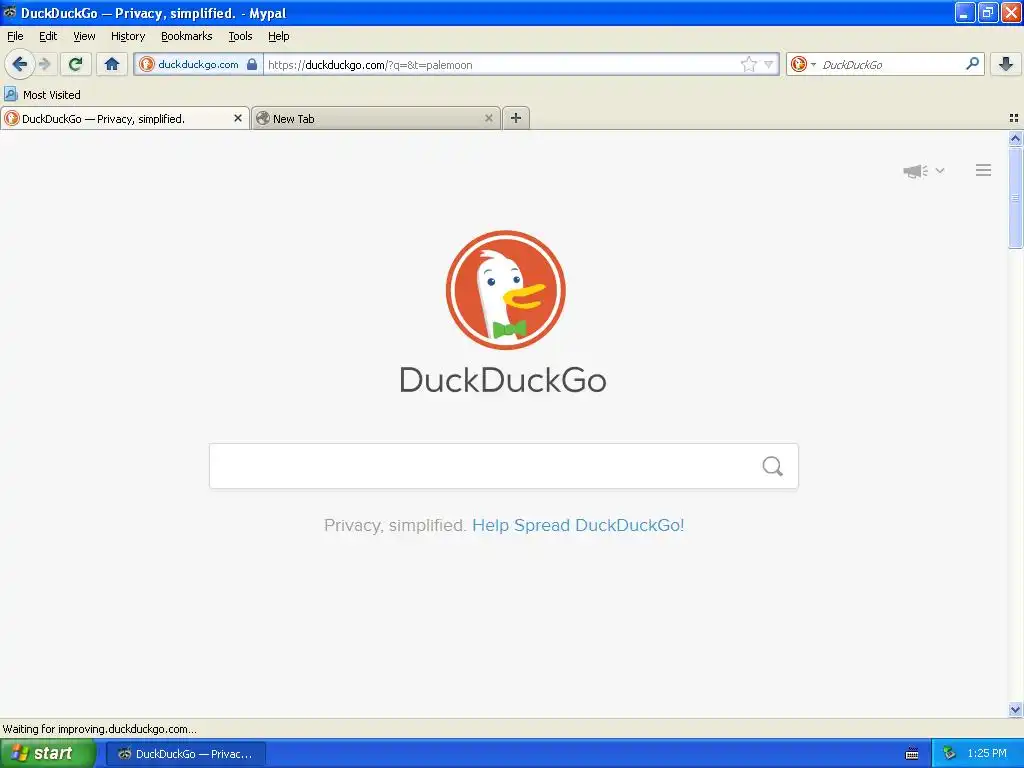Screen dimensions: 1024x768
Task: Click the vertical scrollbar thumb
Action: (1016, 198)
